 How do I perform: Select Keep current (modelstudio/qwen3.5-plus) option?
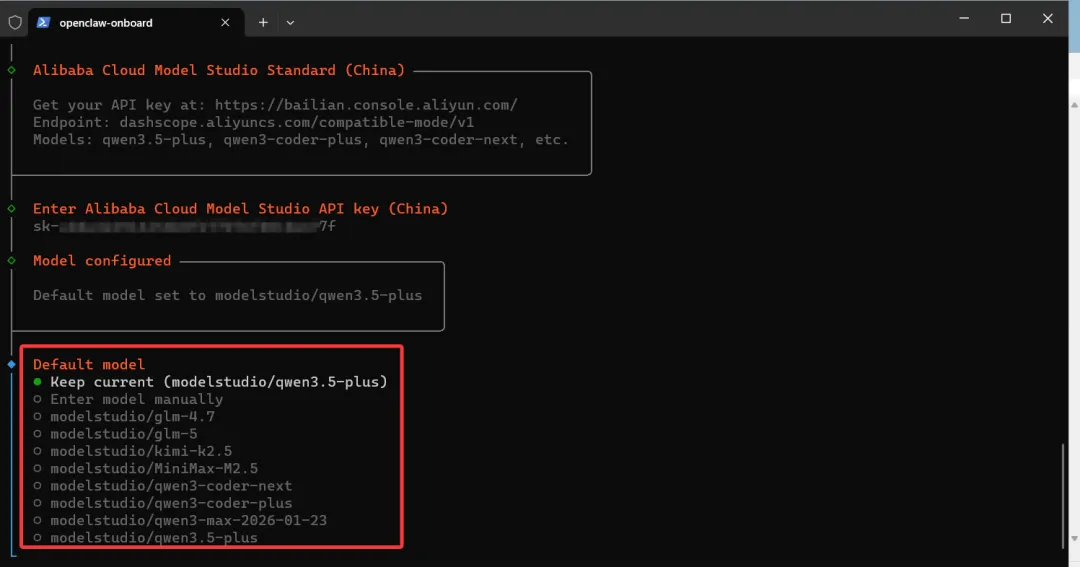coord(210,382)
